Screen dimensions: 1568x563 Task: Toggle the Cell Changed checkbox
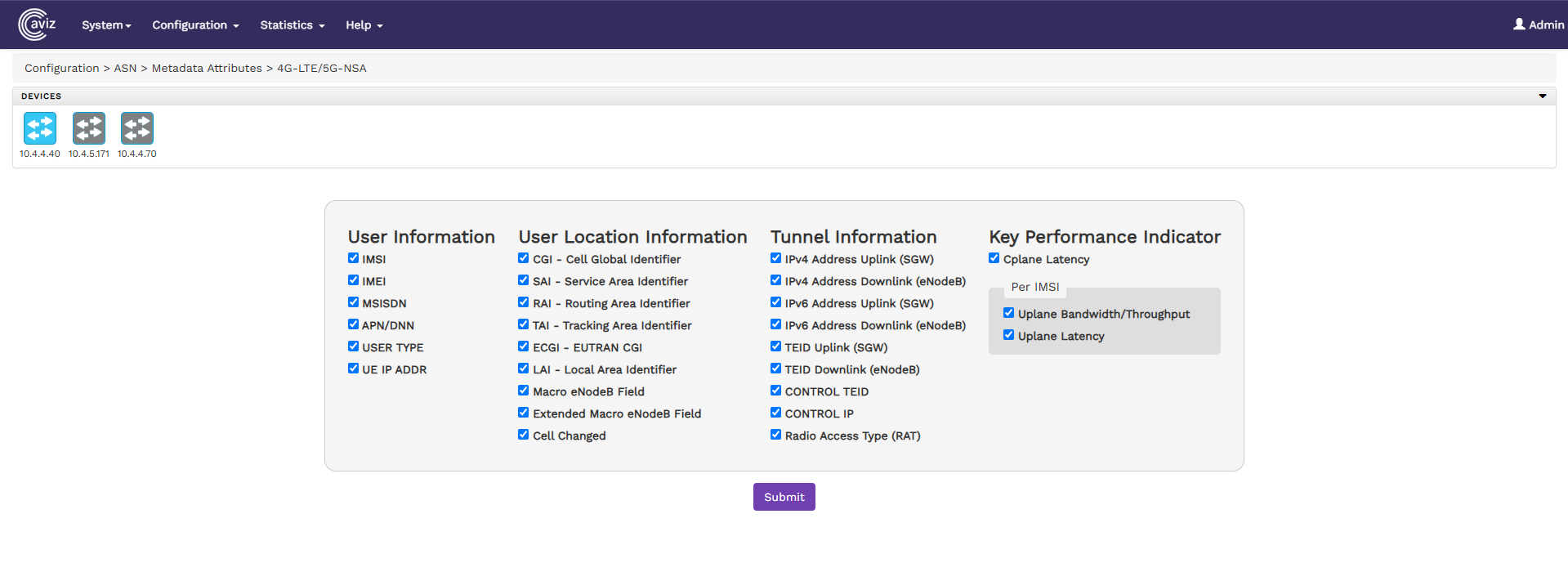point(524,435)
